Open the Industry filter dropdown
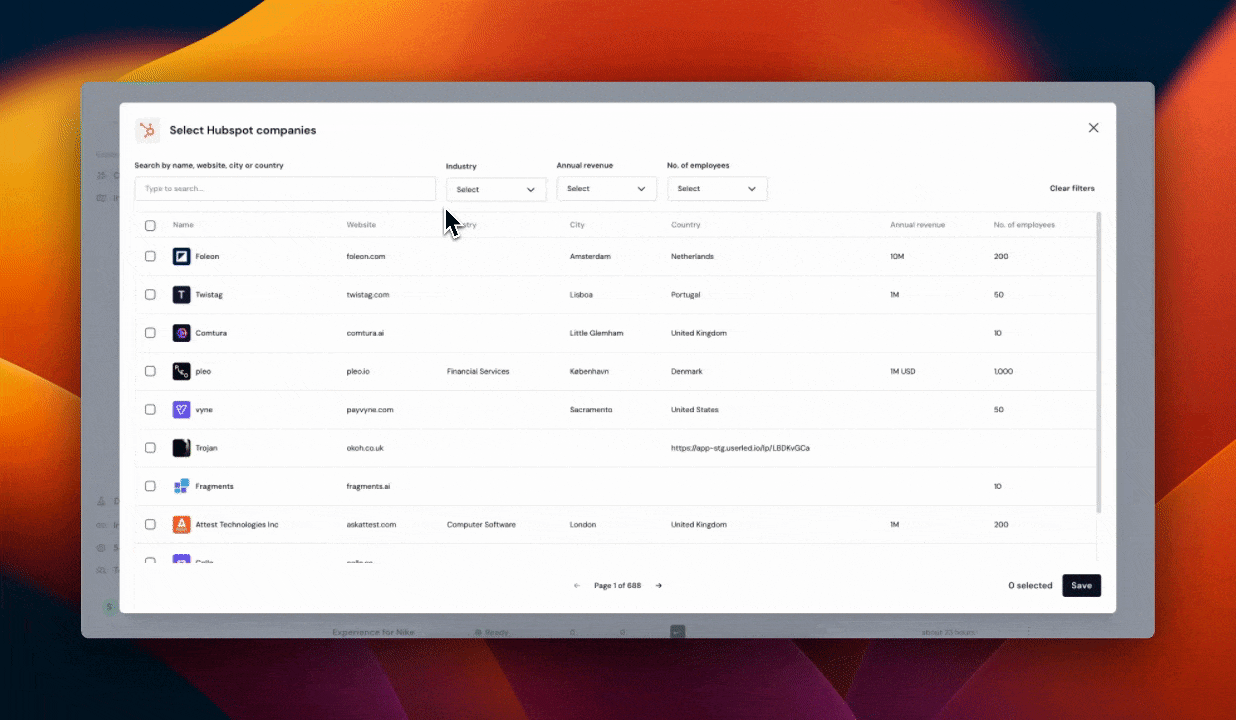This screenshot has height=720, width=1236. click(x=496, y=189)
